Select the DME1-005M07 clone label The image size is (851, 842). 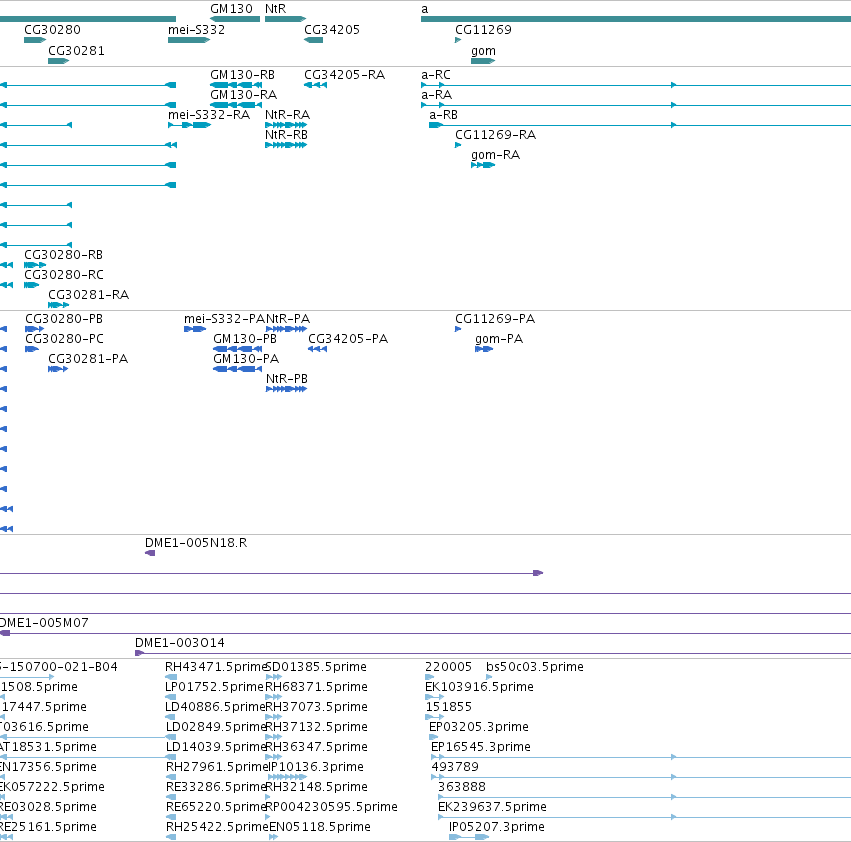tap(44, 623)
